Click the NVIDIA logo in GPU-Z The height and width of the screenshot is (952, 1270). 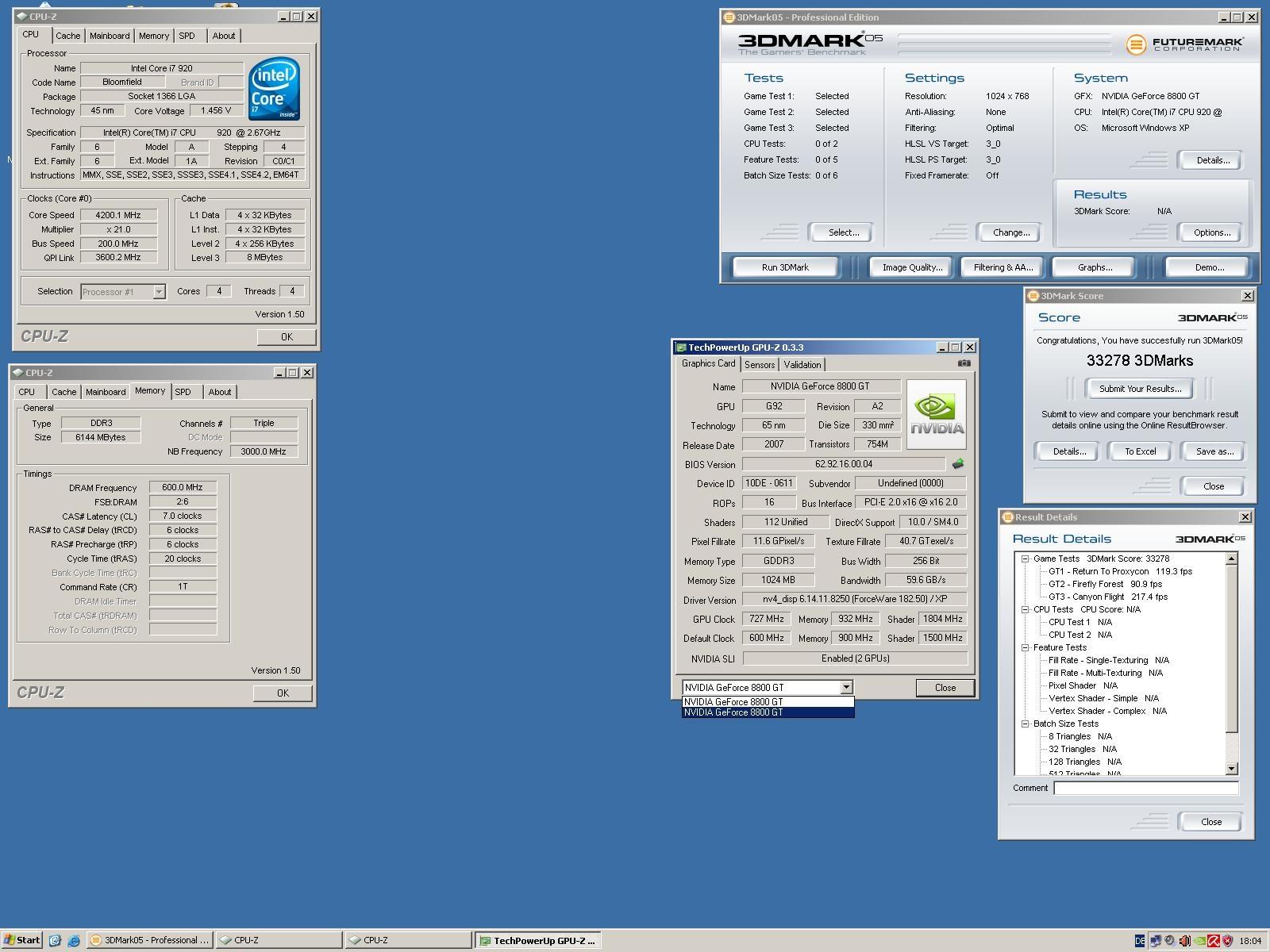coord(937,414)
